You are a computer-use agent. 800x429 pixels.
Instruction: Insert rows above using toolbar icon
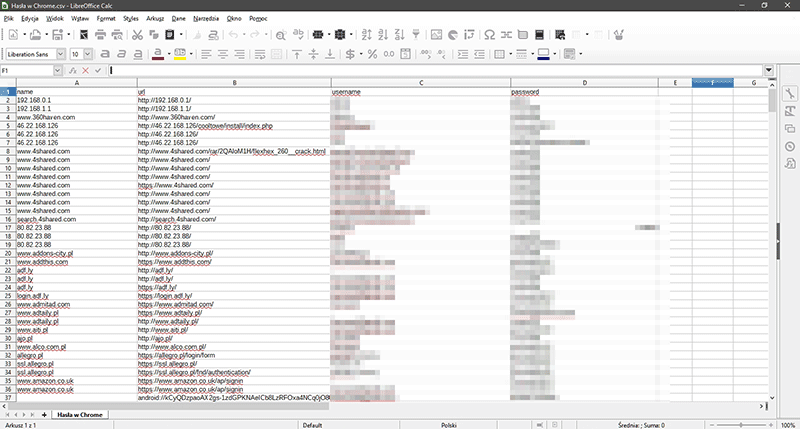[318, 35]
